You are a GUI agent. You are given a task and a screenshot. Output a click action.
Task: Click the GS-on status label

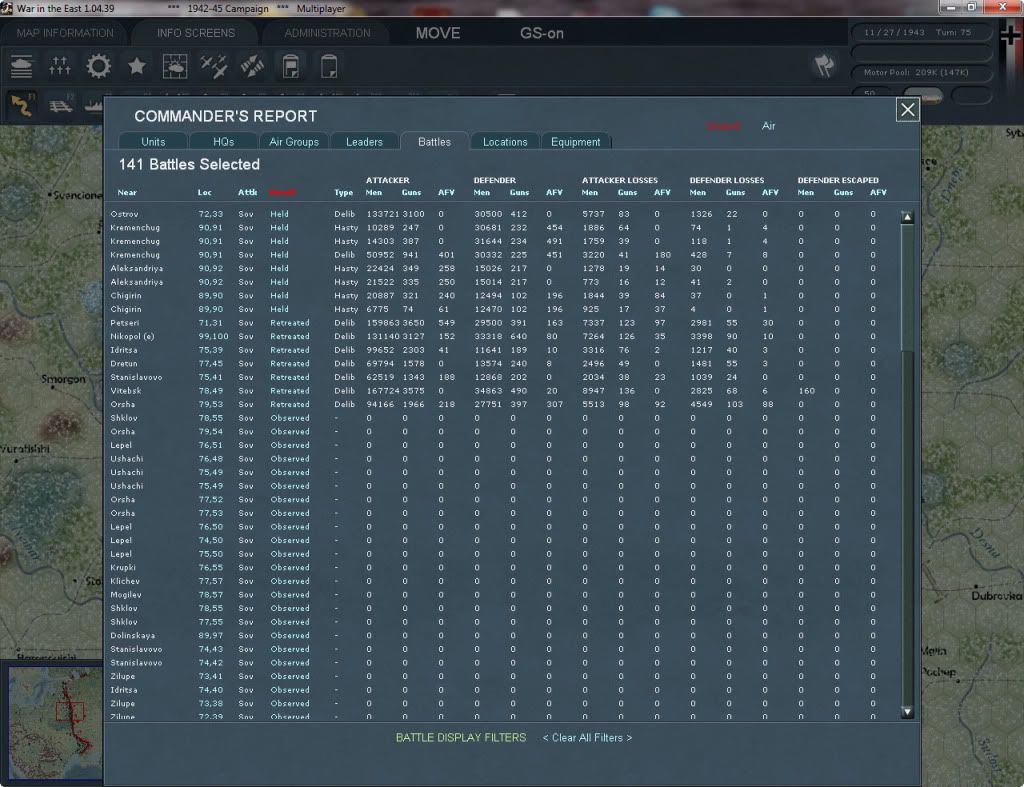[x=542, y=33]
